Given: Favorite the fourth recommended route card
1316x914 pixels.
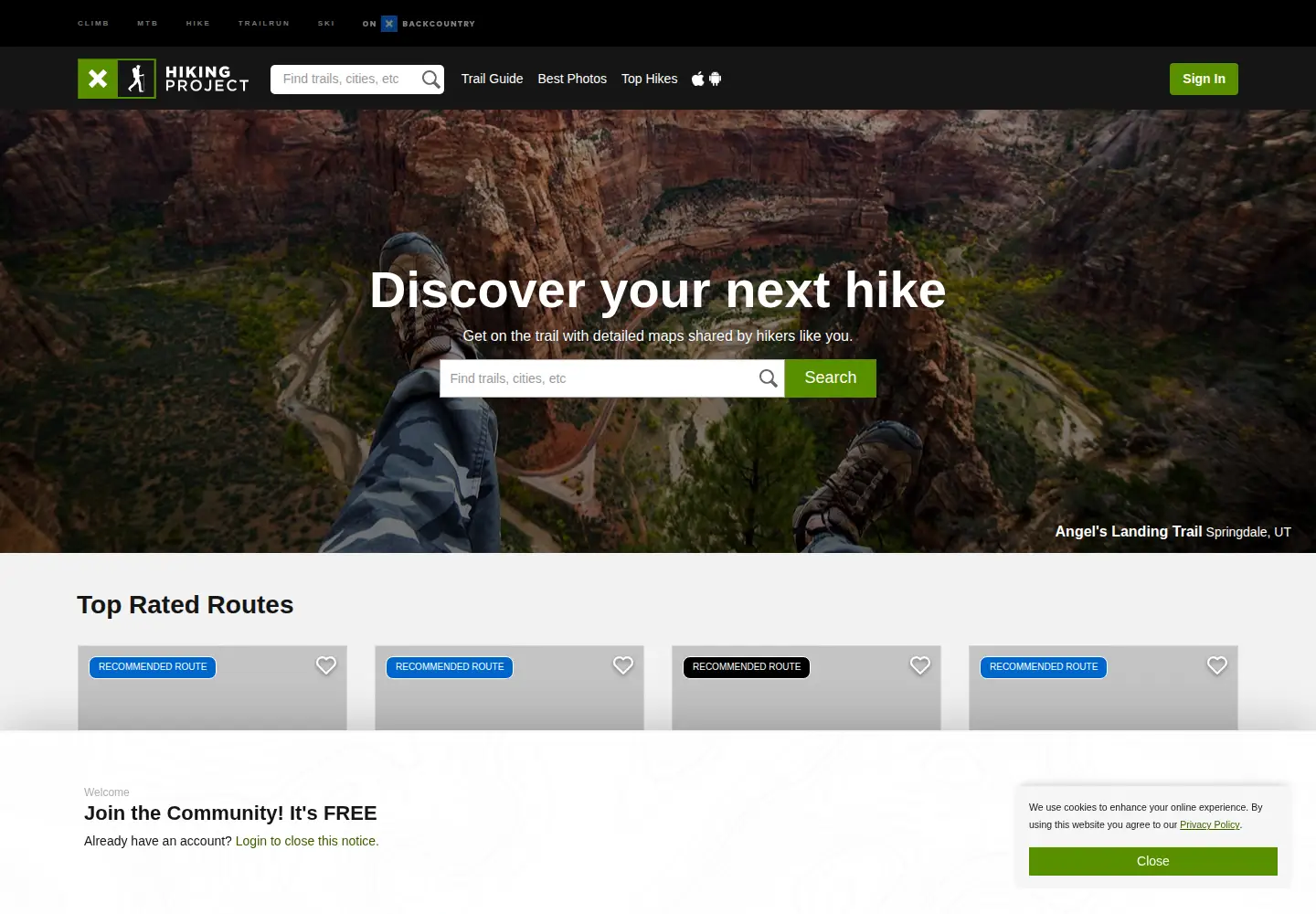Looking at the screenshot, I should pyautogui.click(x=1217, y=665).
